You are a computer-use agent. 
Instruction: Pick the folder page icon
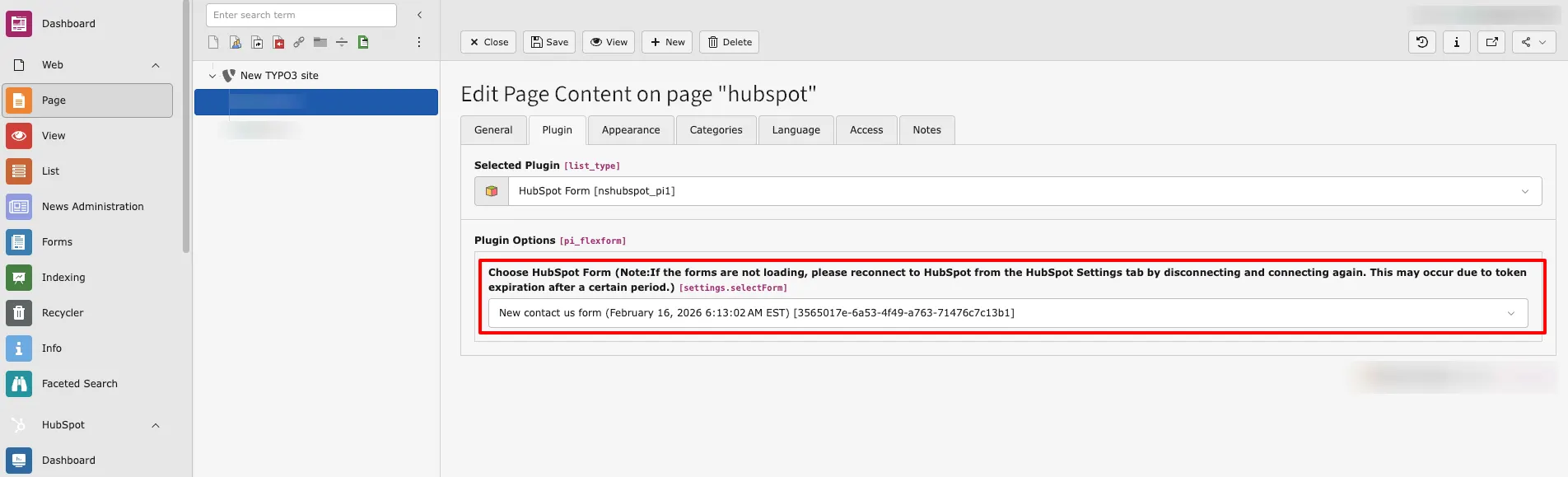coord(320,42)
